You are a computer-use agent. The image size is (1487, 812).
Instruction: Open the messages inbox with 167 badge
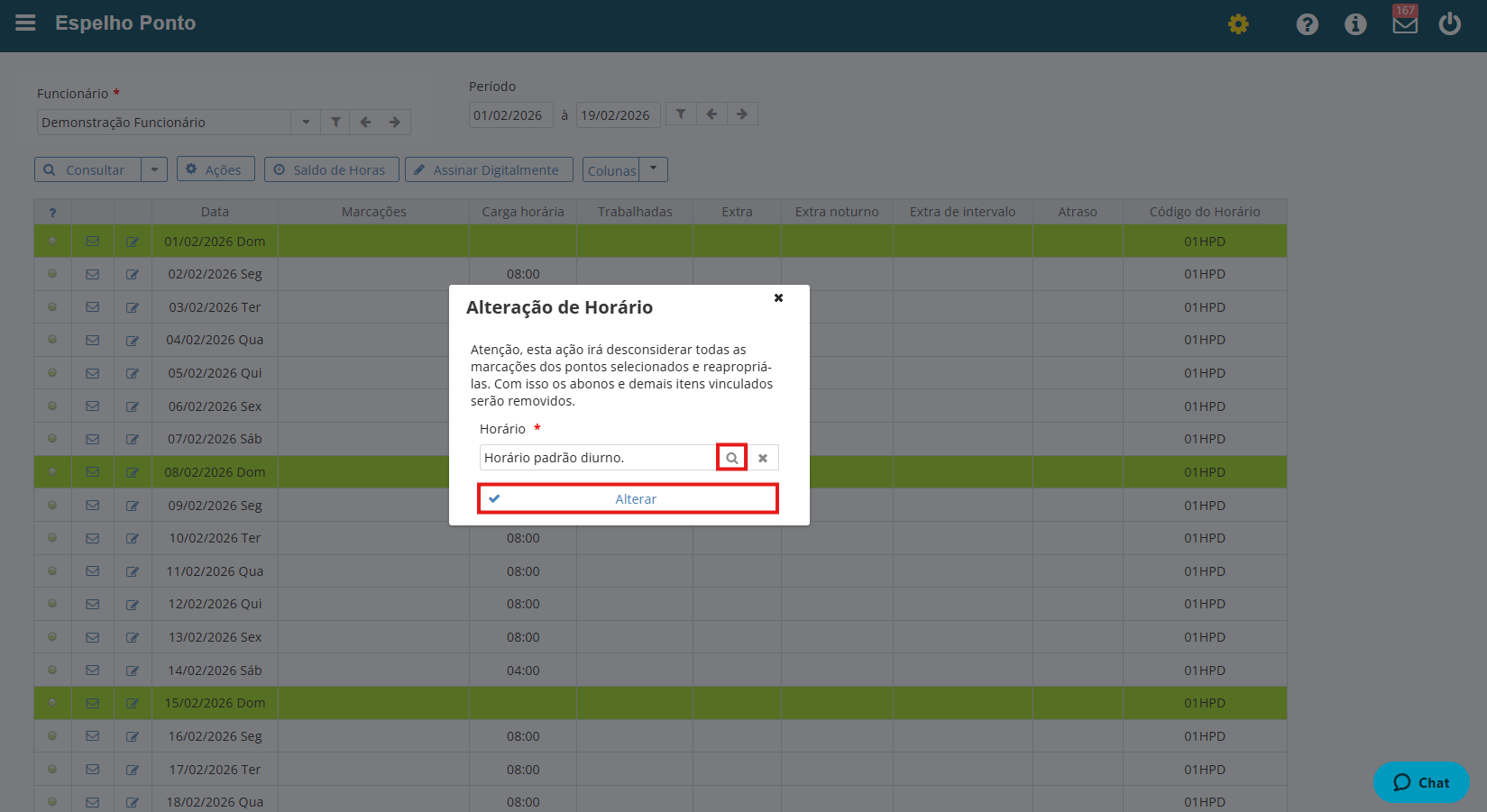point(1405,22)
